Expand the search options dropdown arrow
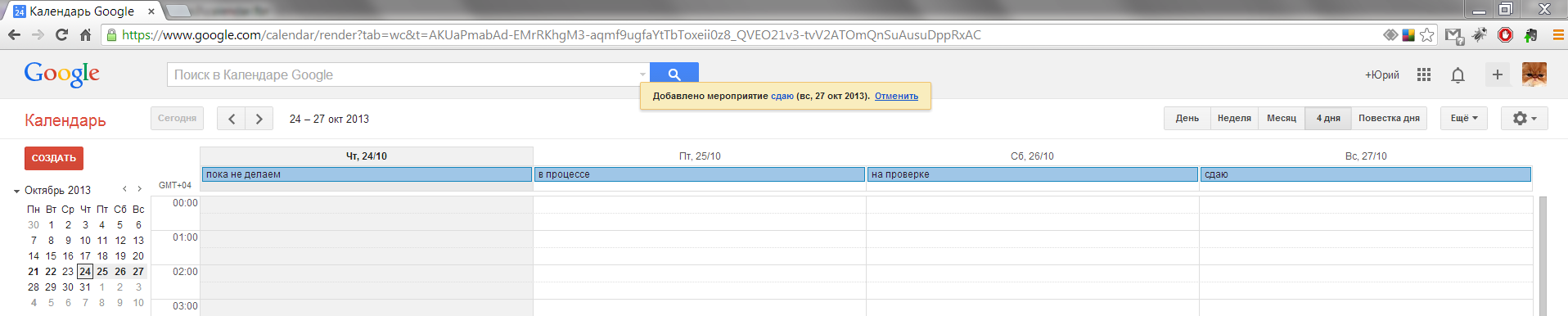The height and width of the screenshot is (316, 1568). tap(642, 74)
